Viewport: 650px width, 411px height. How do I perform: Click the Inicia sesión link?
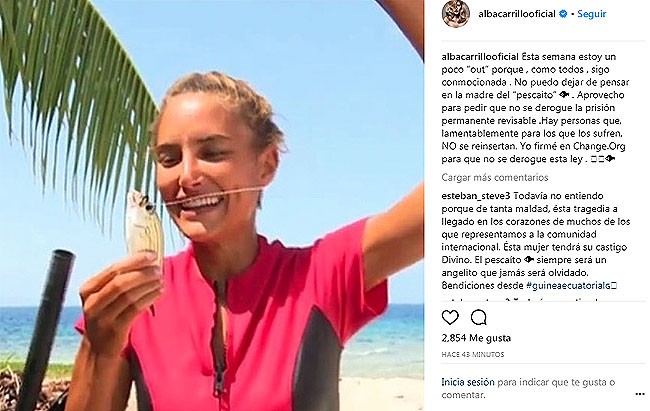[468, 382]
